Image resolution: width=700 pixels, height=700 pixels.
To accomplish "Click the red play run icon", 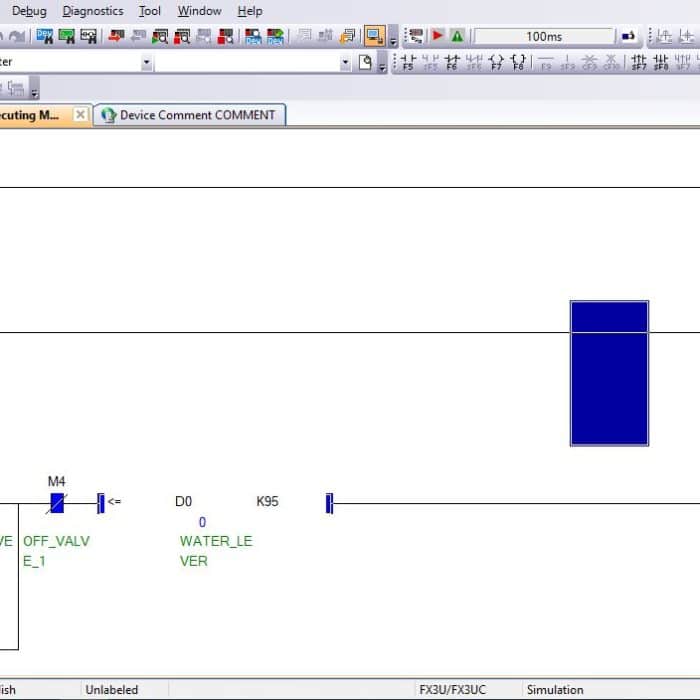I will point(438,36).
